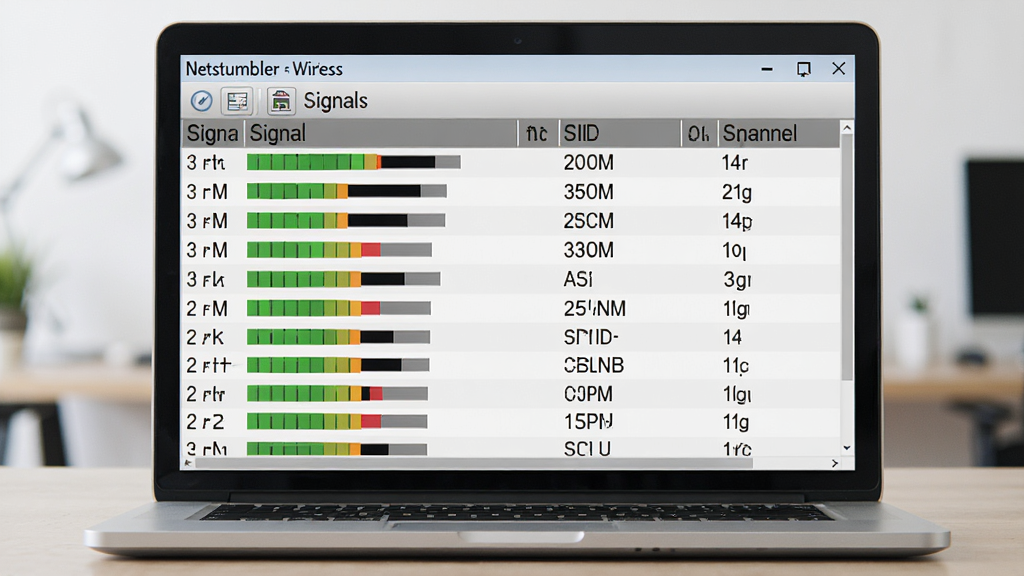Select the signal bar for 350M

[347, 191]
